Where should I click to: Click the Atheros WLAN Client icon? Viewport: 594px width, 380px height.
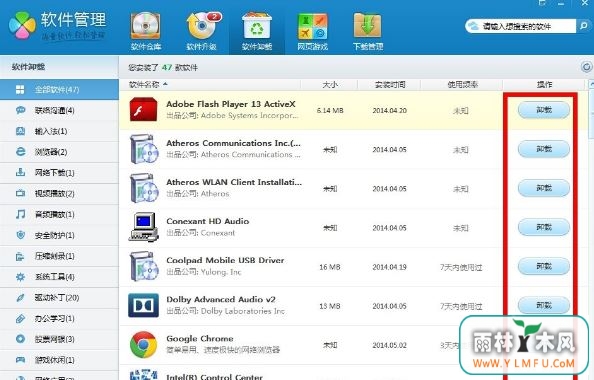[x=144, y=188]
